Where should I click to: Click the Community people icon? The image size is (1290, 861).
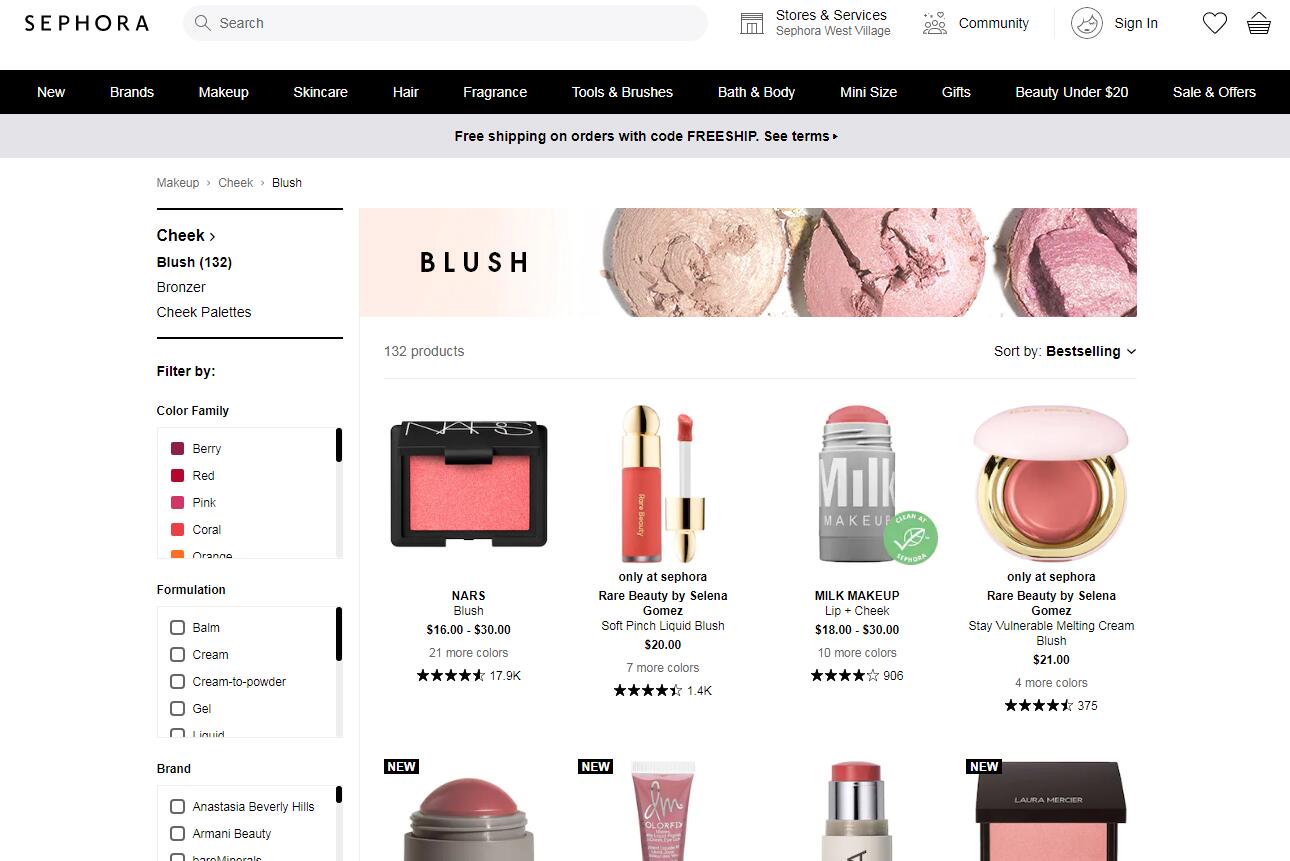point(935,23)
